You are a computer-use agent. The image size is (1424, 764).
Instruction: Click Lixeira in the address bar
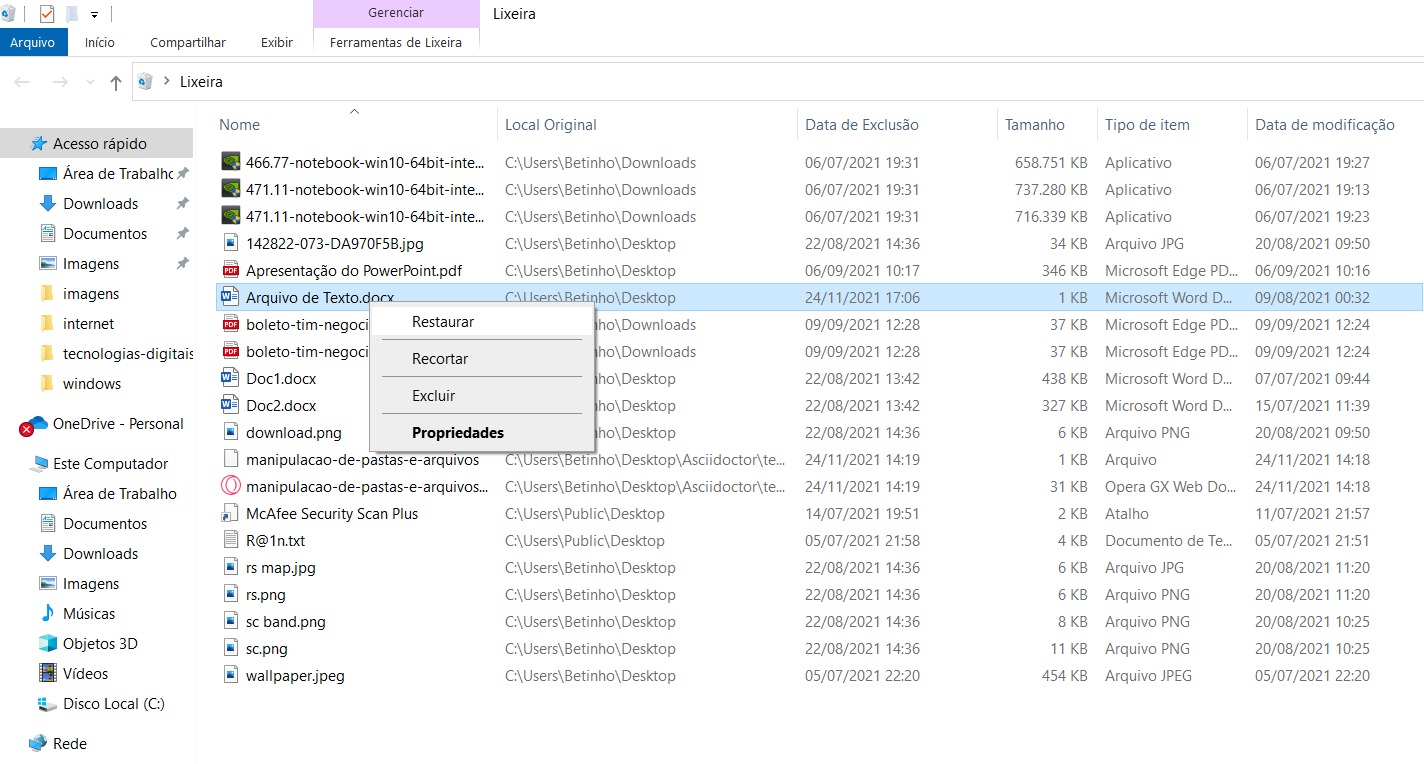click(x=201, y=82)
